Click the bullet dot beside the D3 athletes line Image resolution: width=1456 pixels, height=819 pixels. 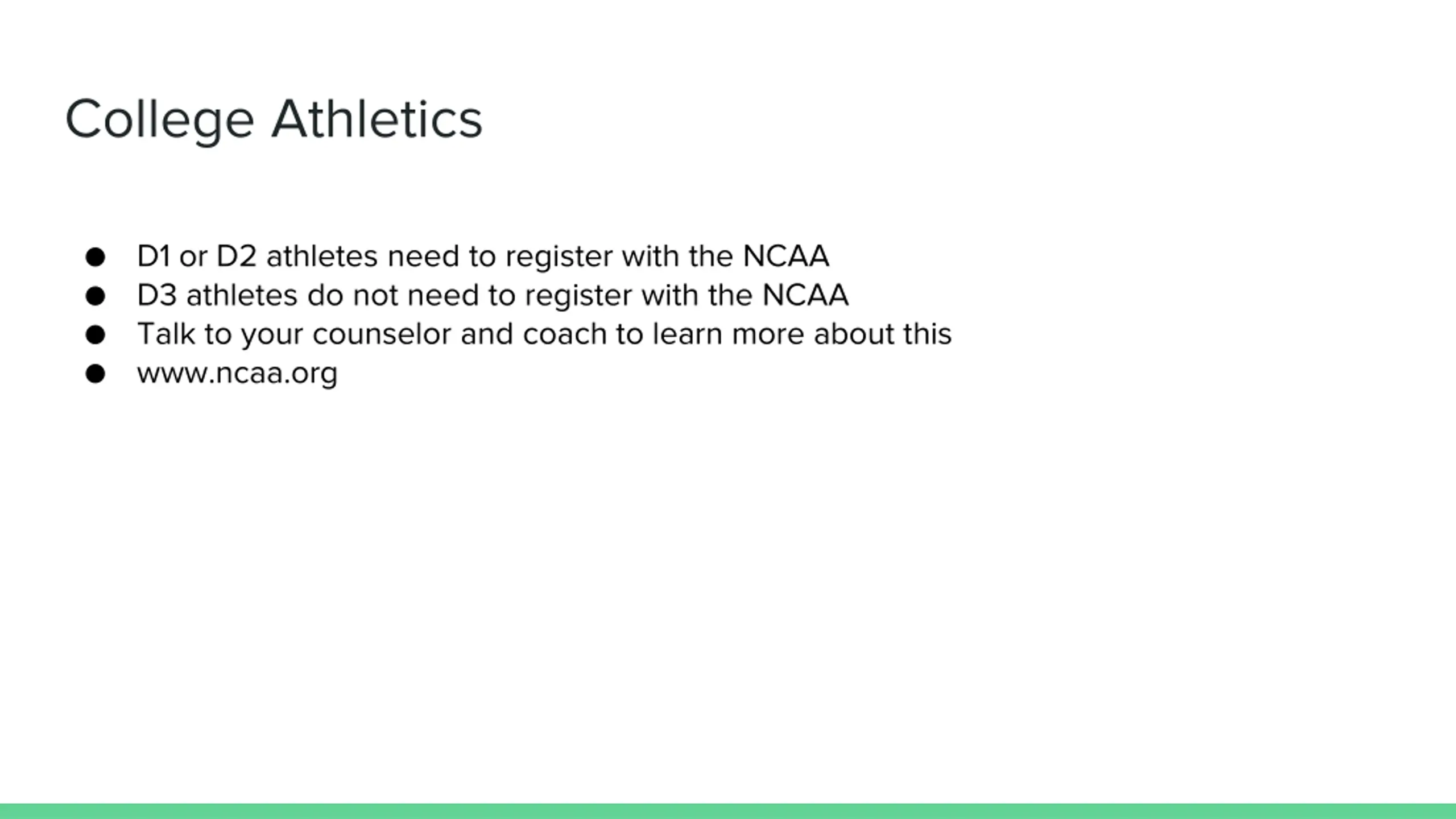[96, 296]
